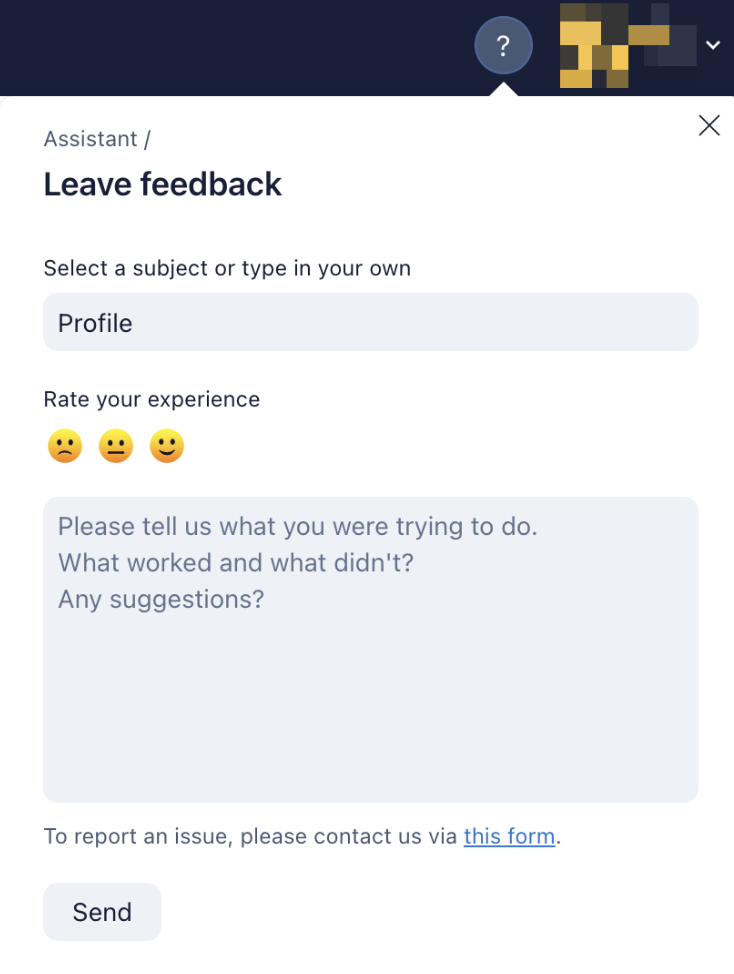Click the 'Select a subject' field label

pos(227,268)
